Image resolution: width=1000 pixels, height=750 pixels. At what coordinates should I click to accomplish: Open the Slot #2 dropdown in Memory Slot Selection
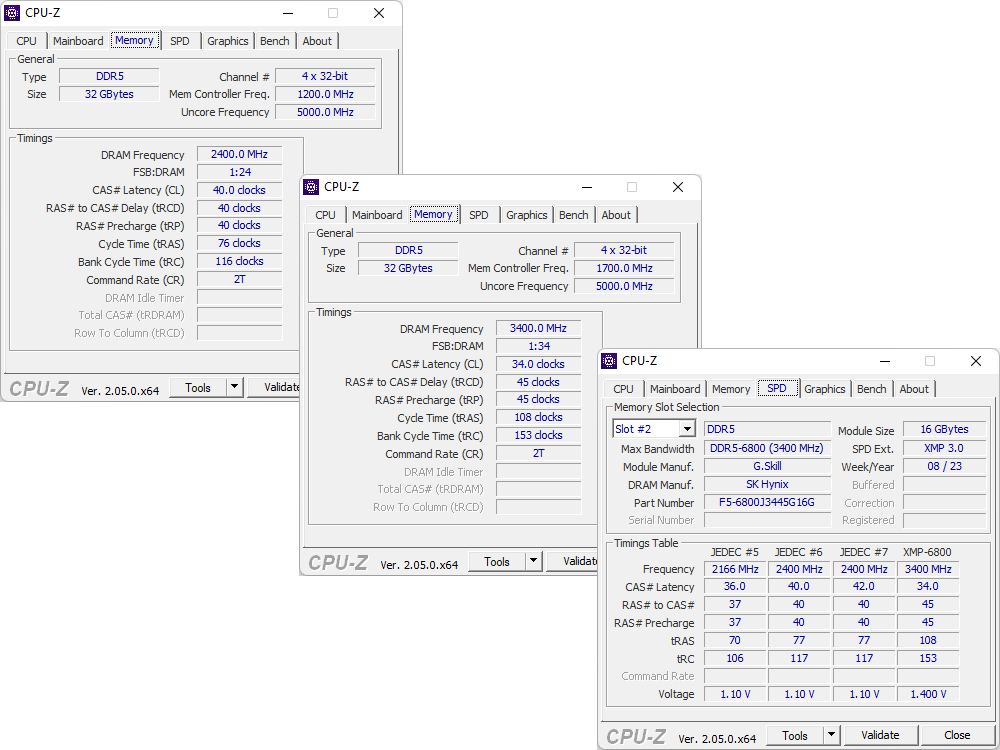(687, 429)
